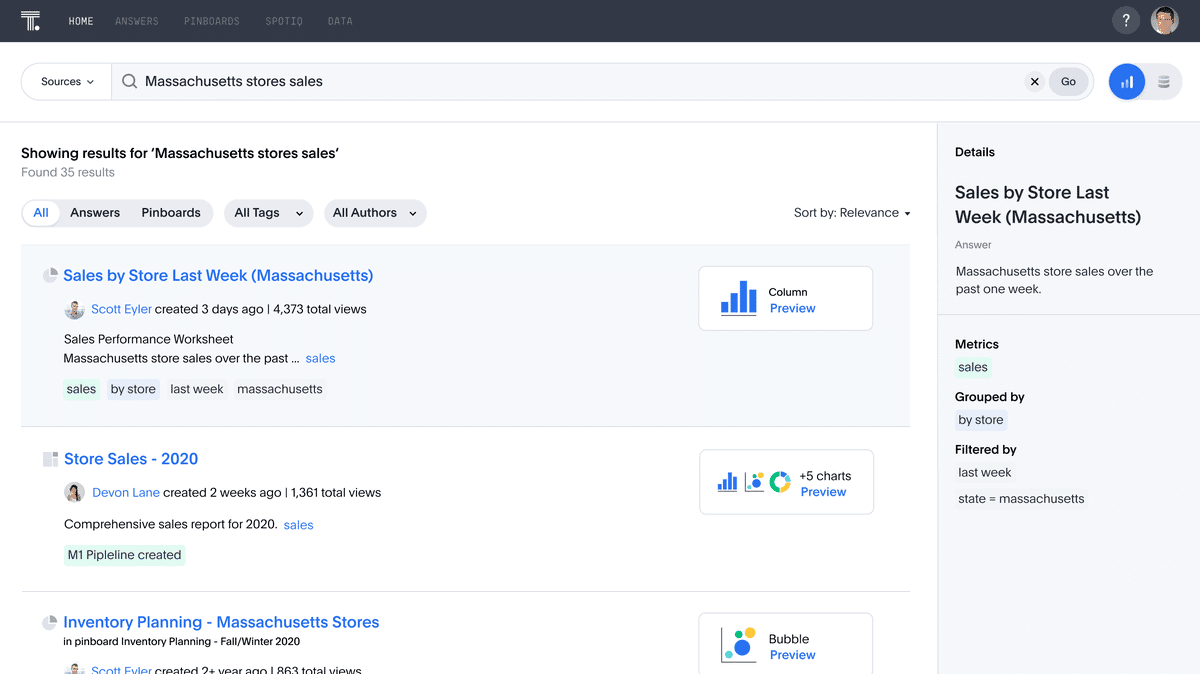Click the Go search button
Viewport: 1200px width, 674px height.
coord(1068,82)
